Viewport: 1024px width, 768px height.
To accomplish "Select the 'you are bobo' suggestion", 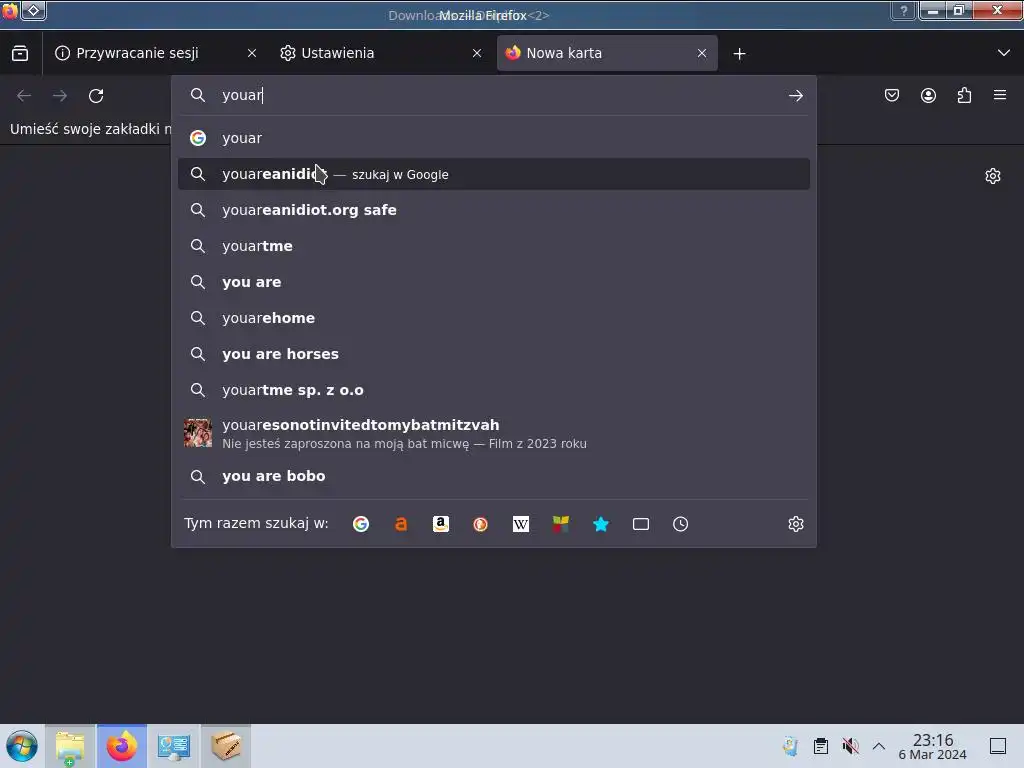I will point(494,476).
